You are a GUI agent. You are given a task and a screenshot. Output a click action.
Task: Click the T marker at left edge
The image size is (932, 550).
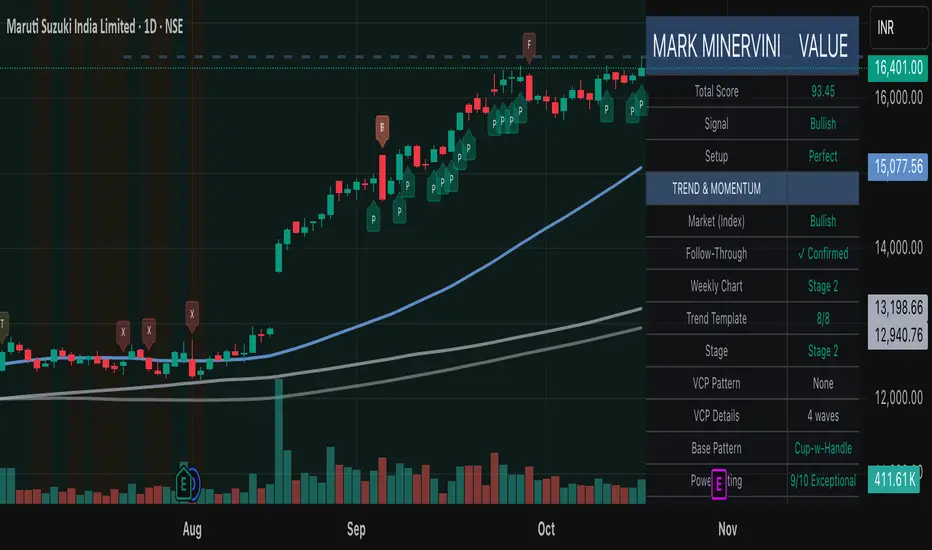click(x=3, y=325)
